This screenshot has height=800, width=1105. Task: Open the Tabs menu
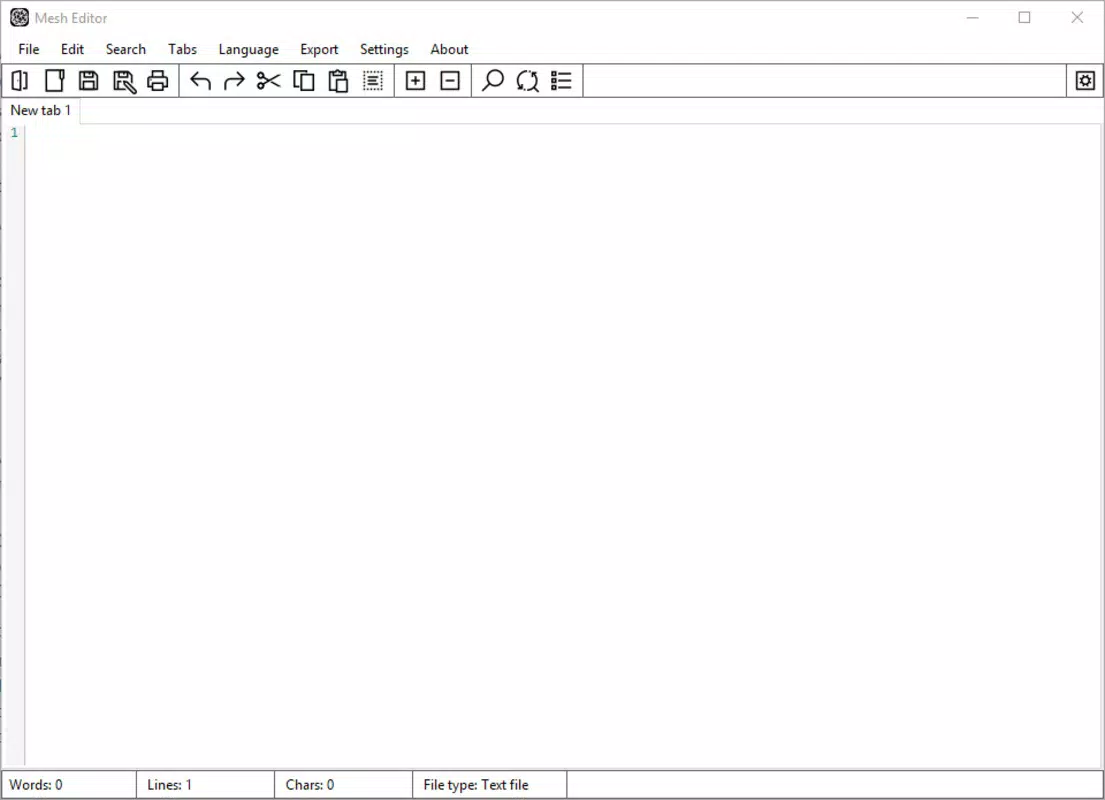click(x=182, y=49)
